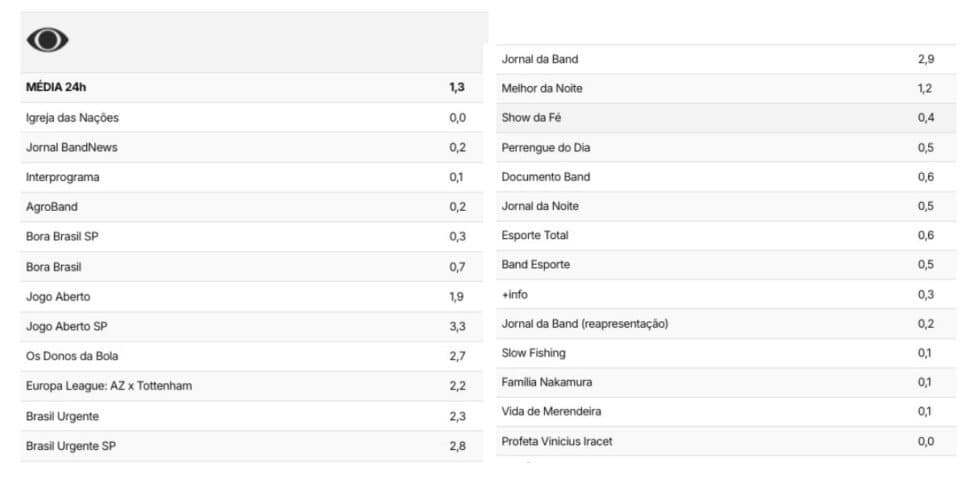Image resolution: width=966 pixels, height=483 pixels.
Task: Click the Band eye logo icon
Action: click(x=47, y=40)
